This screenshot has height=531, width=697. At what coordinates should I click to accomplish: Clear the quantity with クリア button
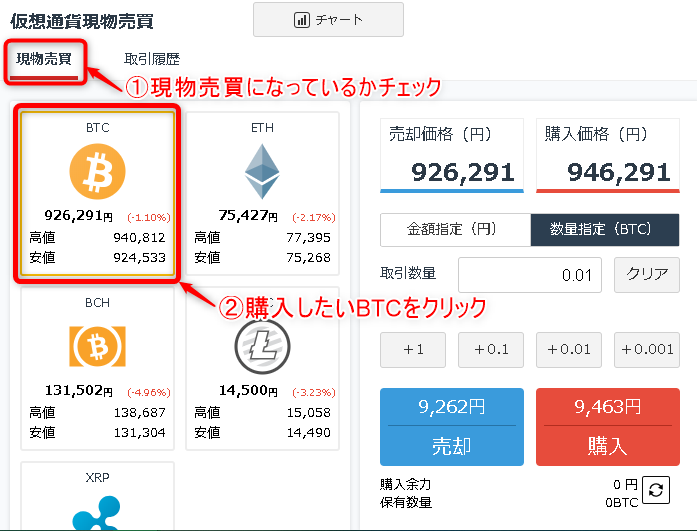pyautogui.click(x=647, y=275)
